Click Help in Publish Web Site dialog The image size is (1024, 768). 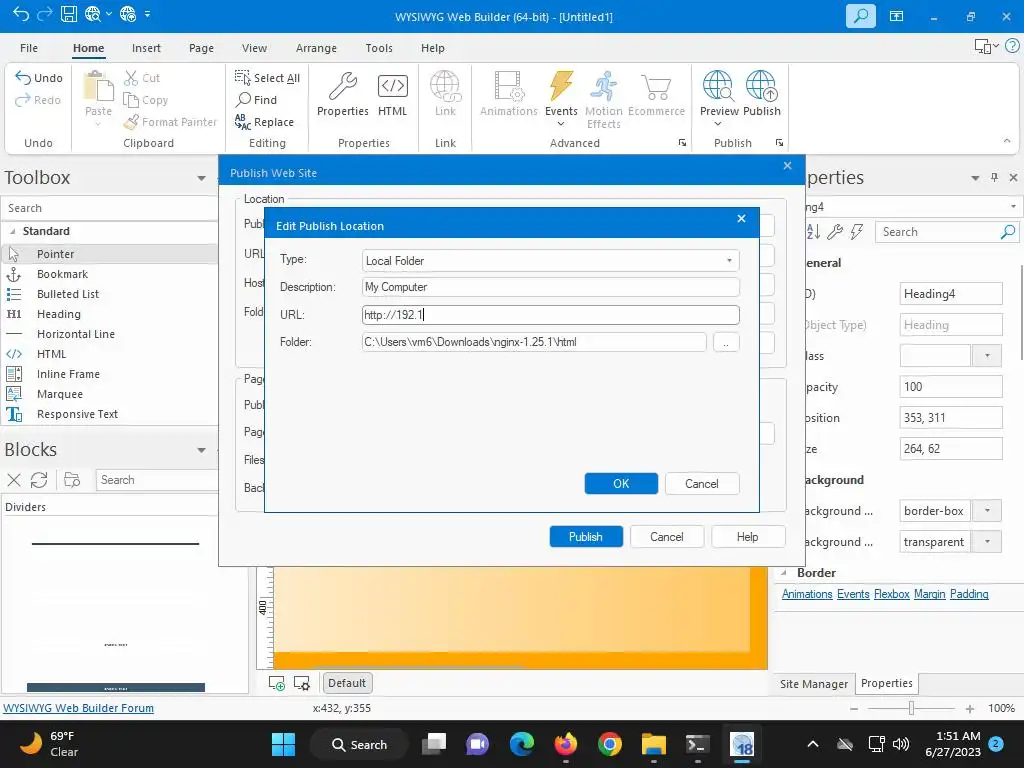(748, 537)
